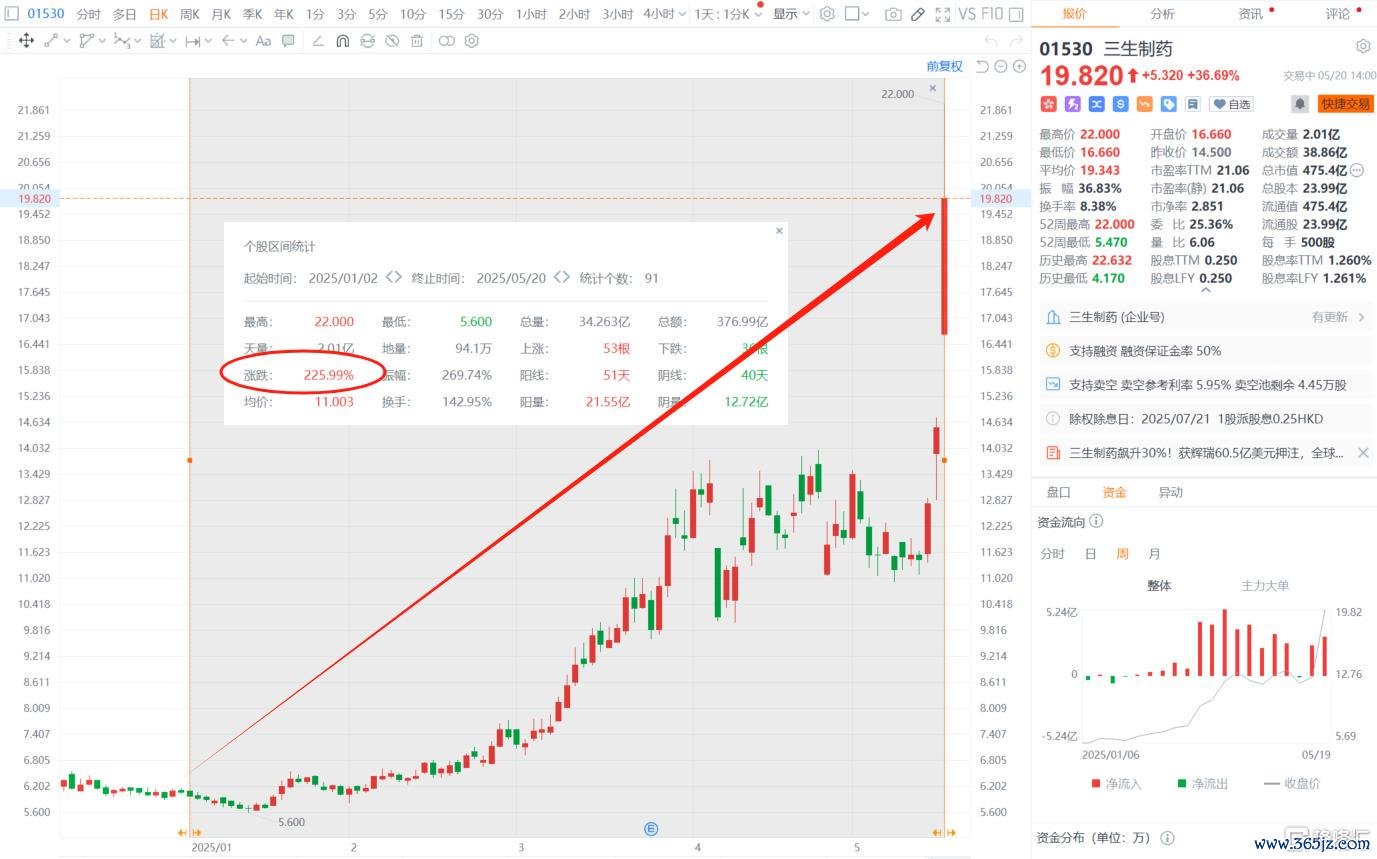1377x859 pixels.
Task: Hide all drawings with crossed-eye icon
Action: point(392,41)
